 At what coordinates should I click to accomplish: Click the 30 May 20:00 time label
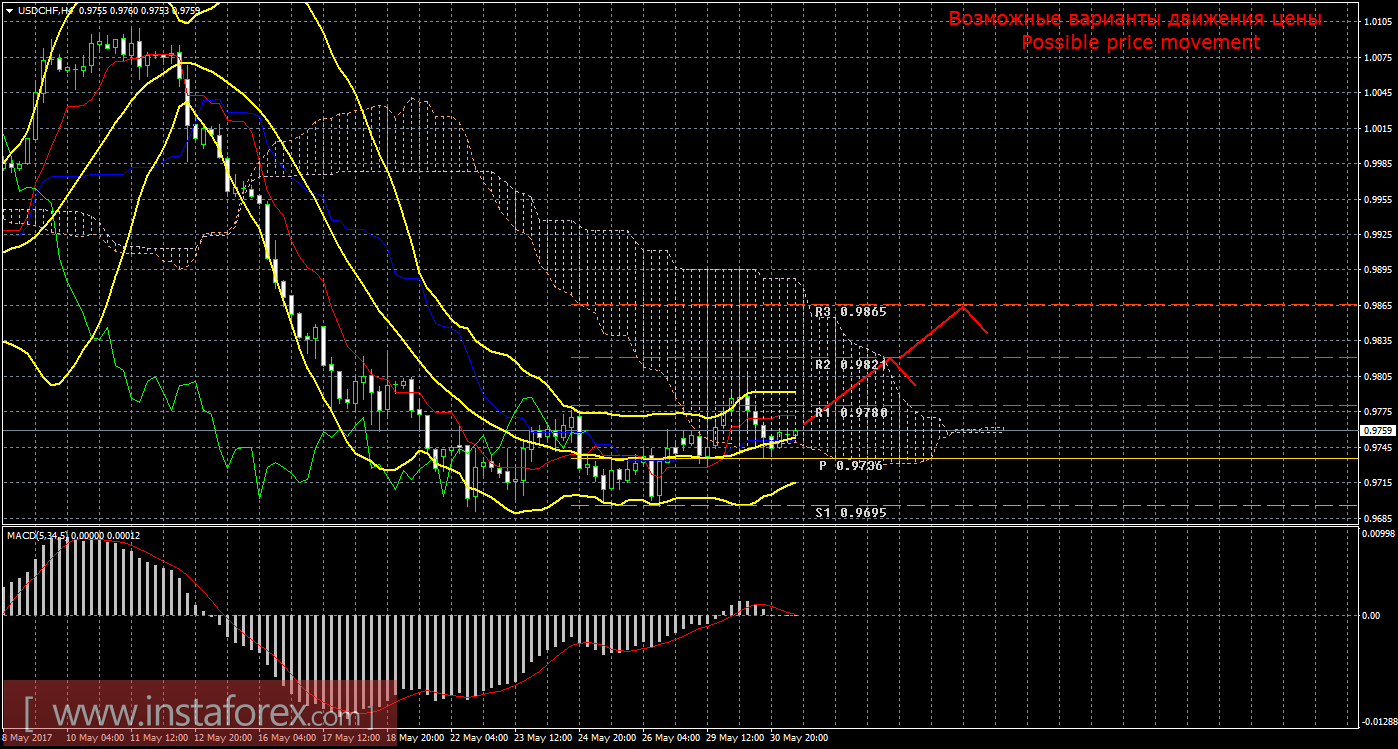pos(799,739)
